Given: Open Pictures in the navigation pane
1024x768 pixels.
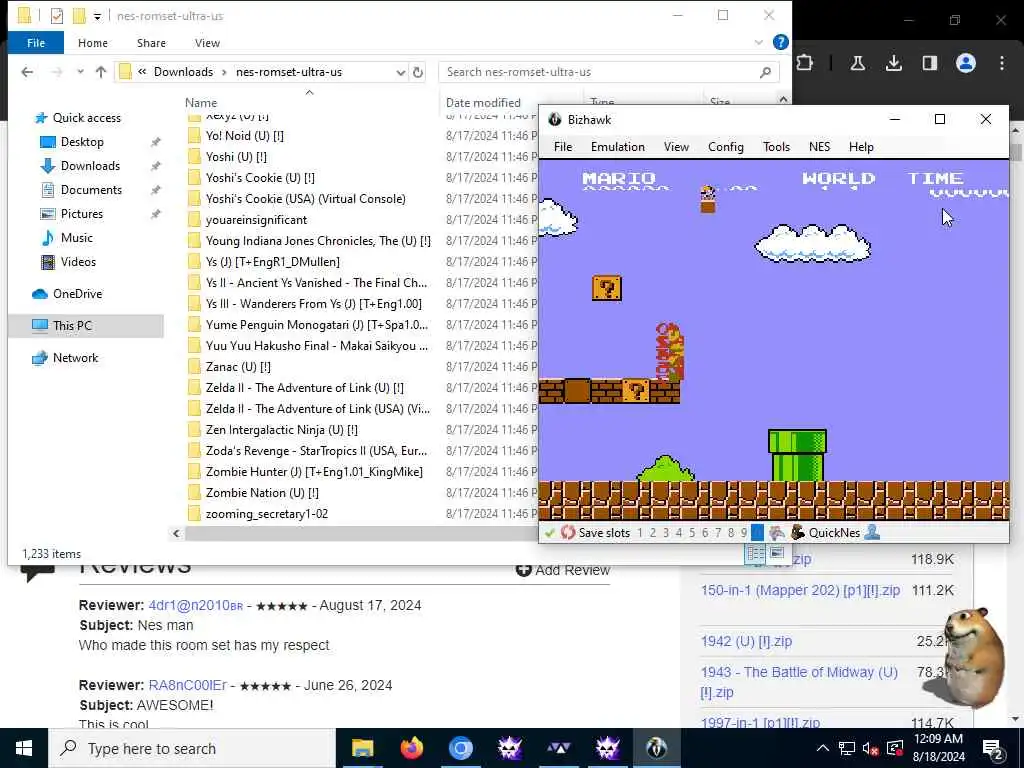Looking at the screenshot, I should click(82, 214).
